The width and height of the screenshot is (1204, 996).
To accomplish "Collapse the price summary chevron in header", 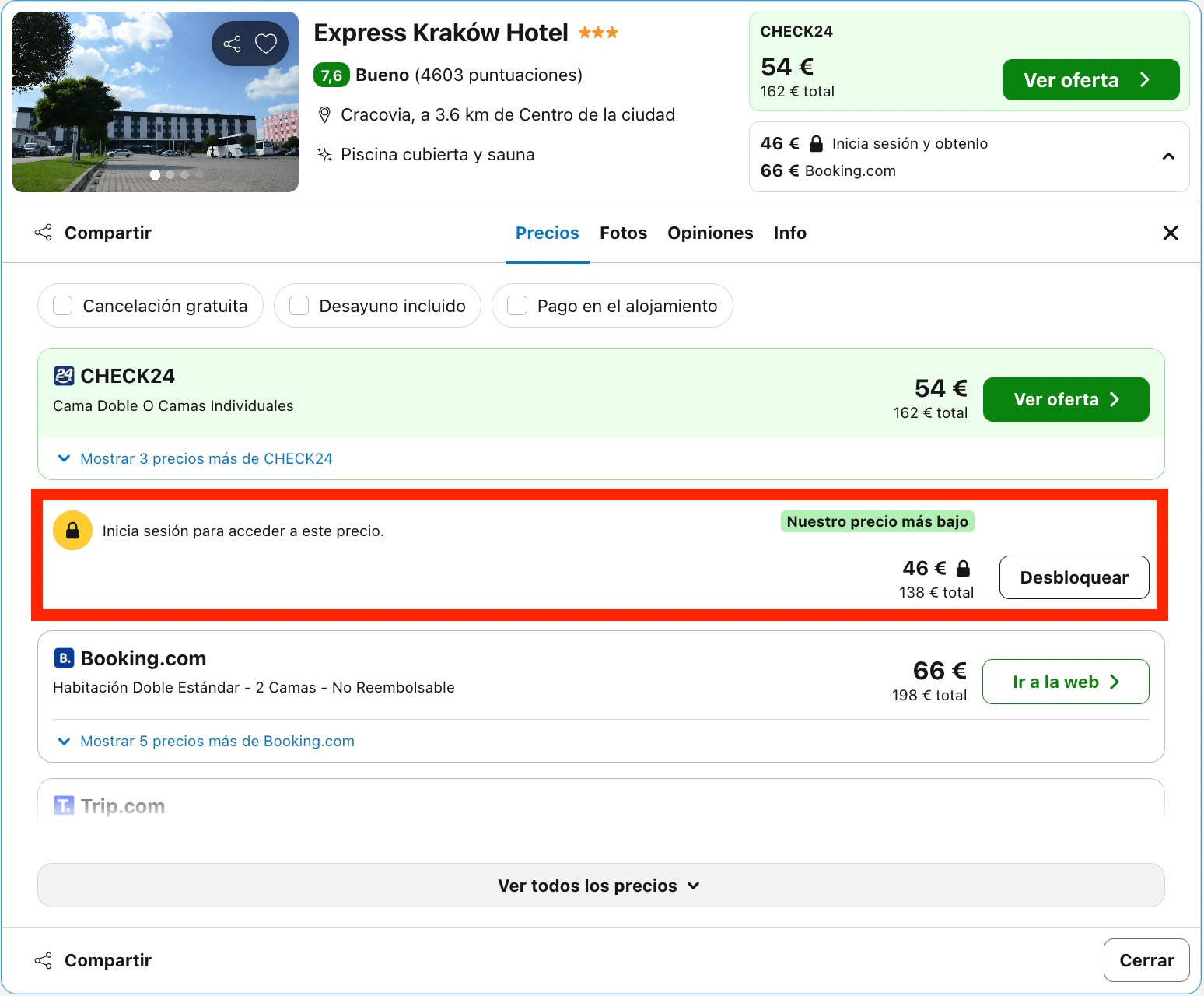I will (1168, 156).
